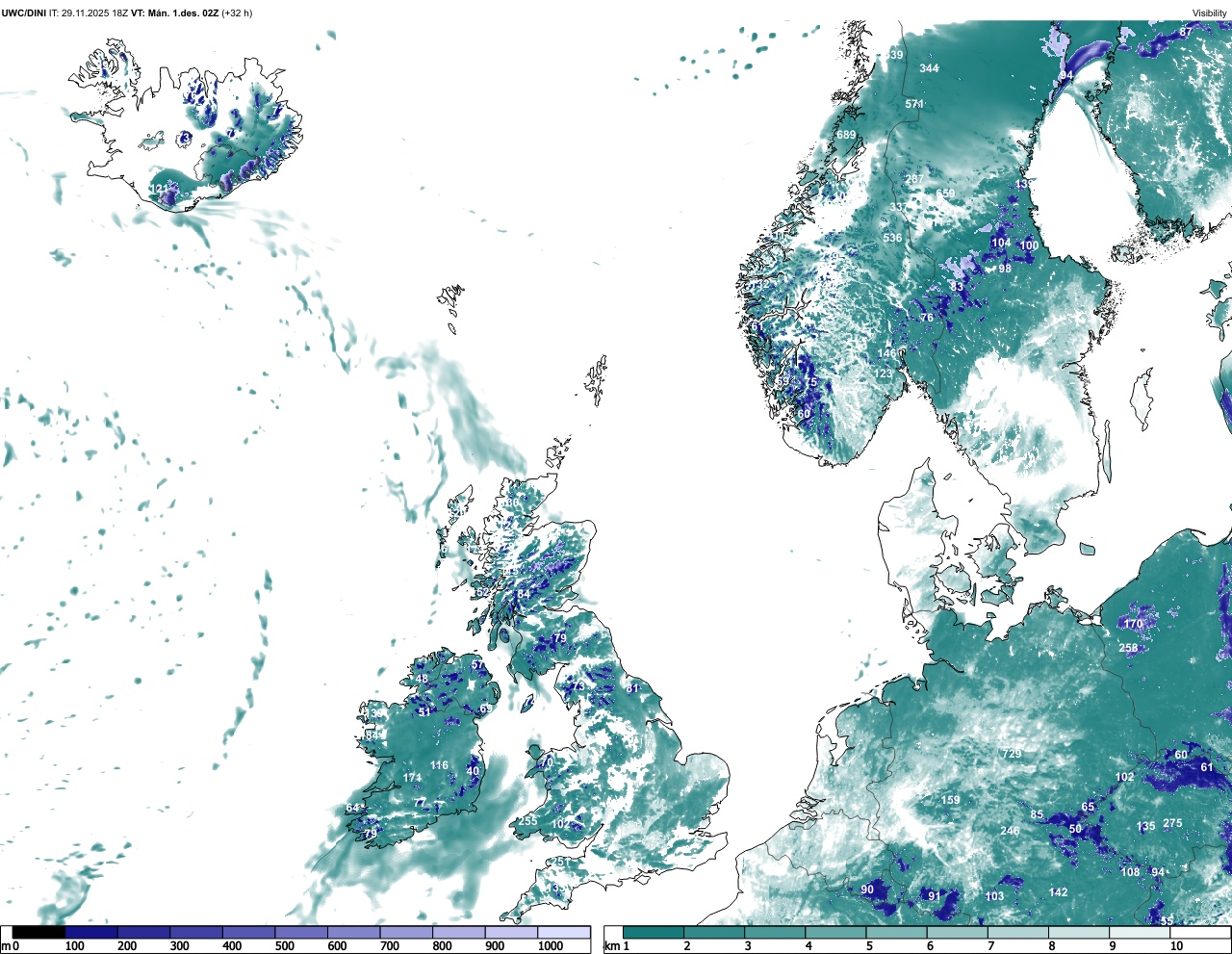Click the '500' tick label on metres legend

click(284, 946)
